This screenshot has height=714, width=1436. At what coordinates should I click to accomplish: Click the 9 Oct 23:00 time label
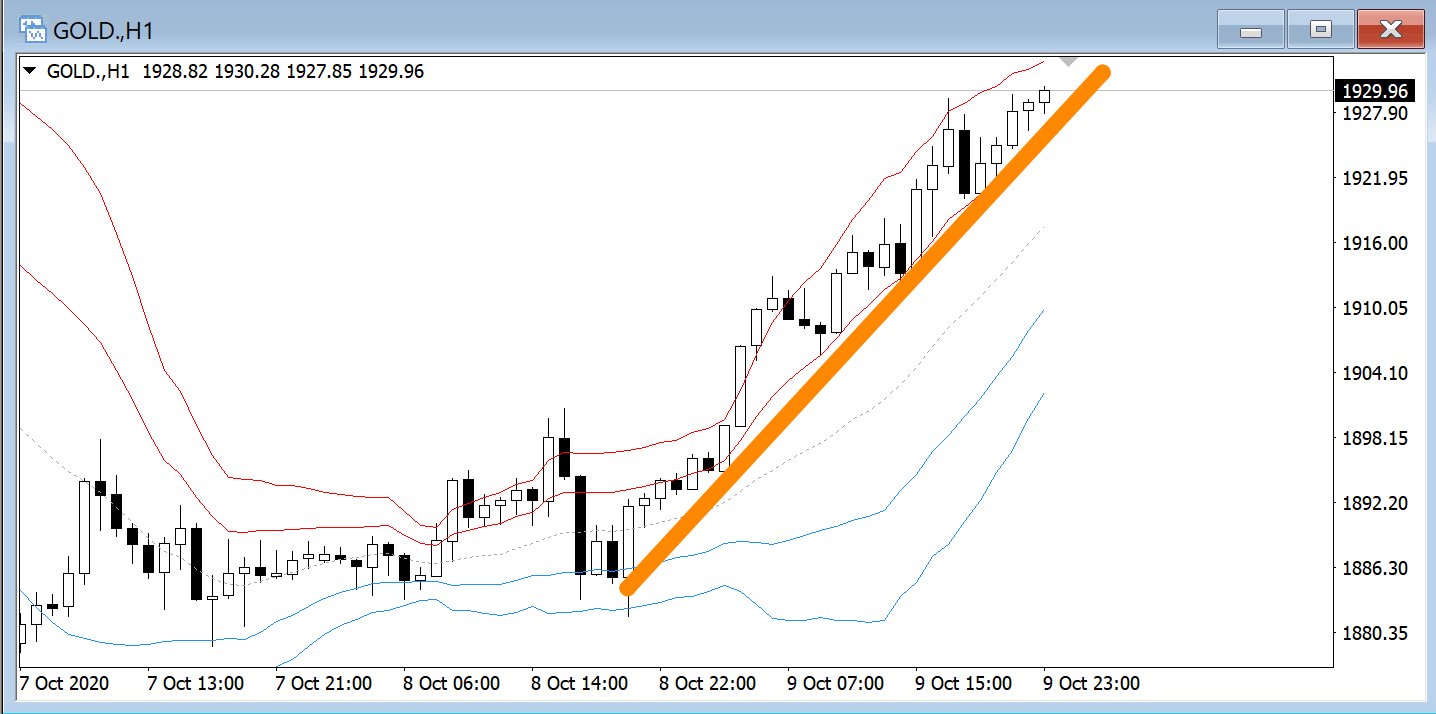point(1091,684)
